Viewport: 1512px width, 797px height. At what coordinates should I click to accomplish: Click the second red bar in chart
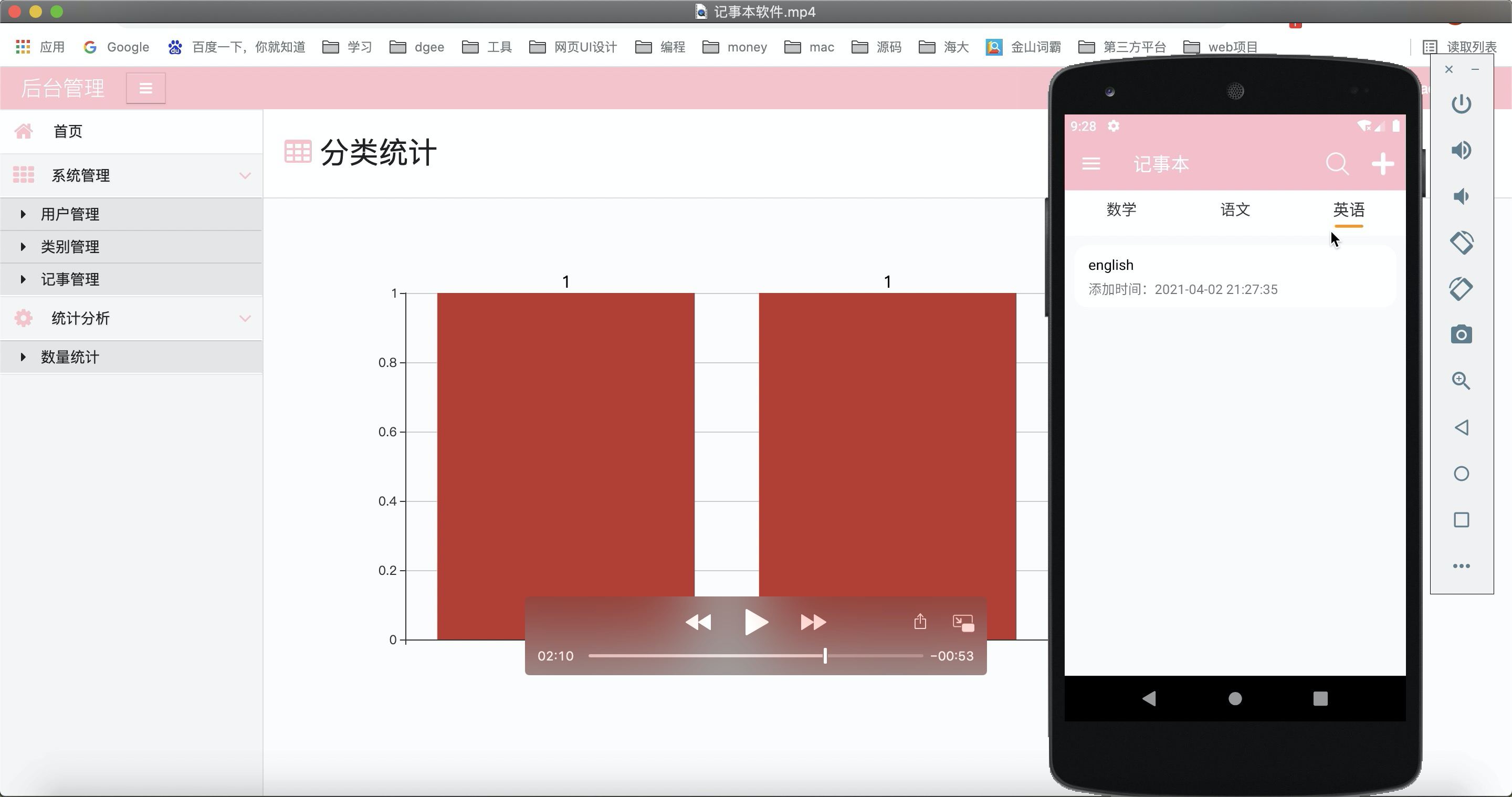887,466
